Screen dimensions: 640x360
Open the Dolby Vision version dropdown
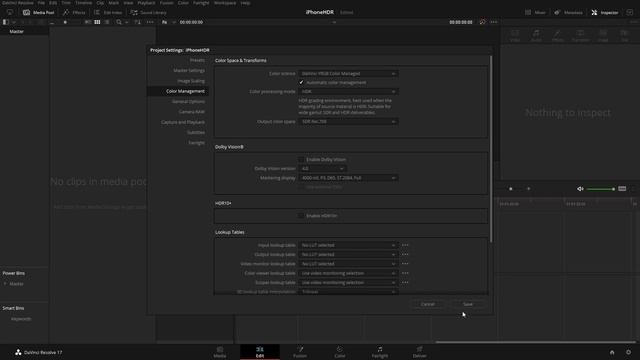click(323, 169)
